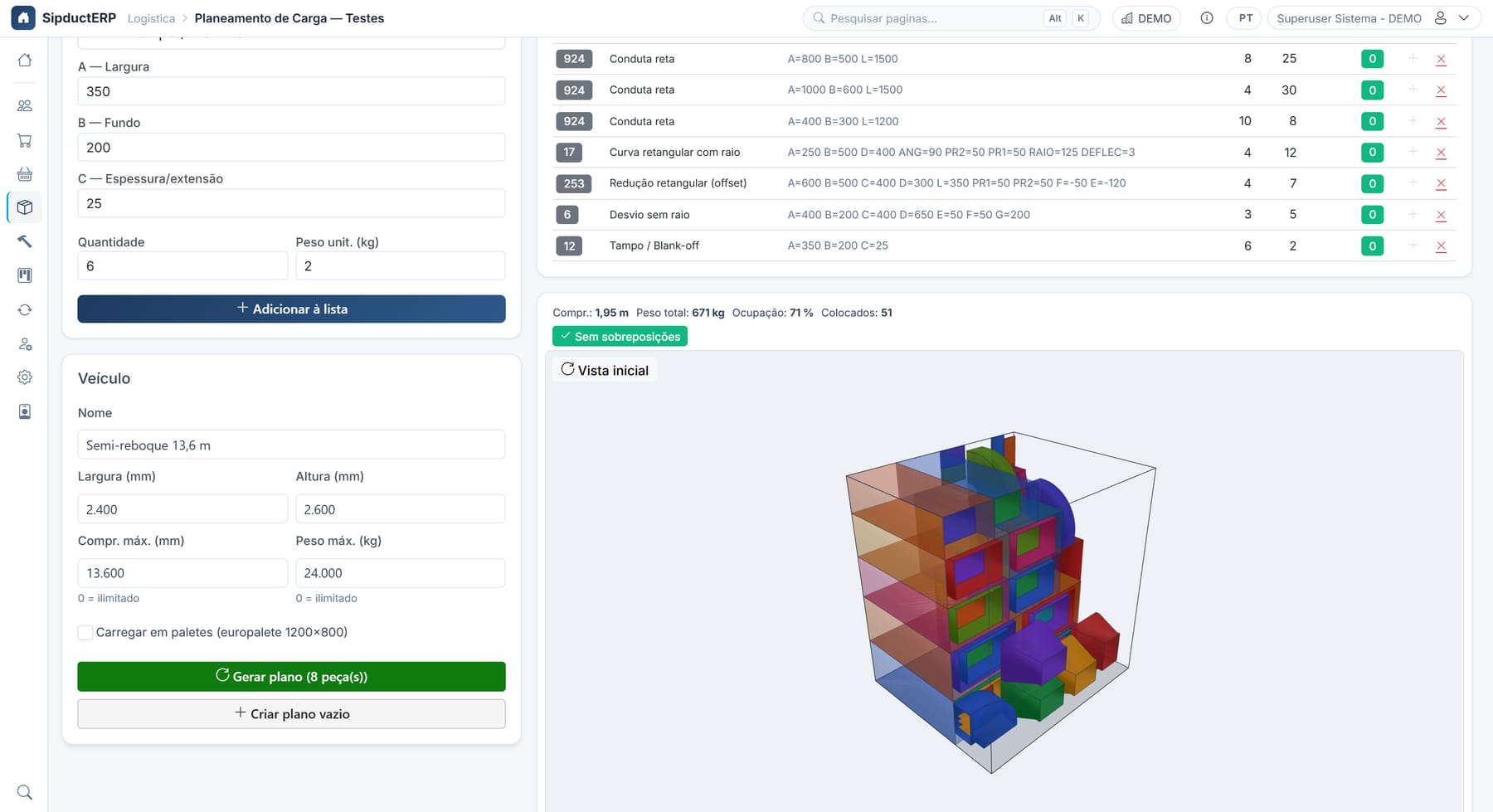Switch language with the PT button
Image resolution: width=1493 pixels, height=812 pixels.
click(1246, 18)
